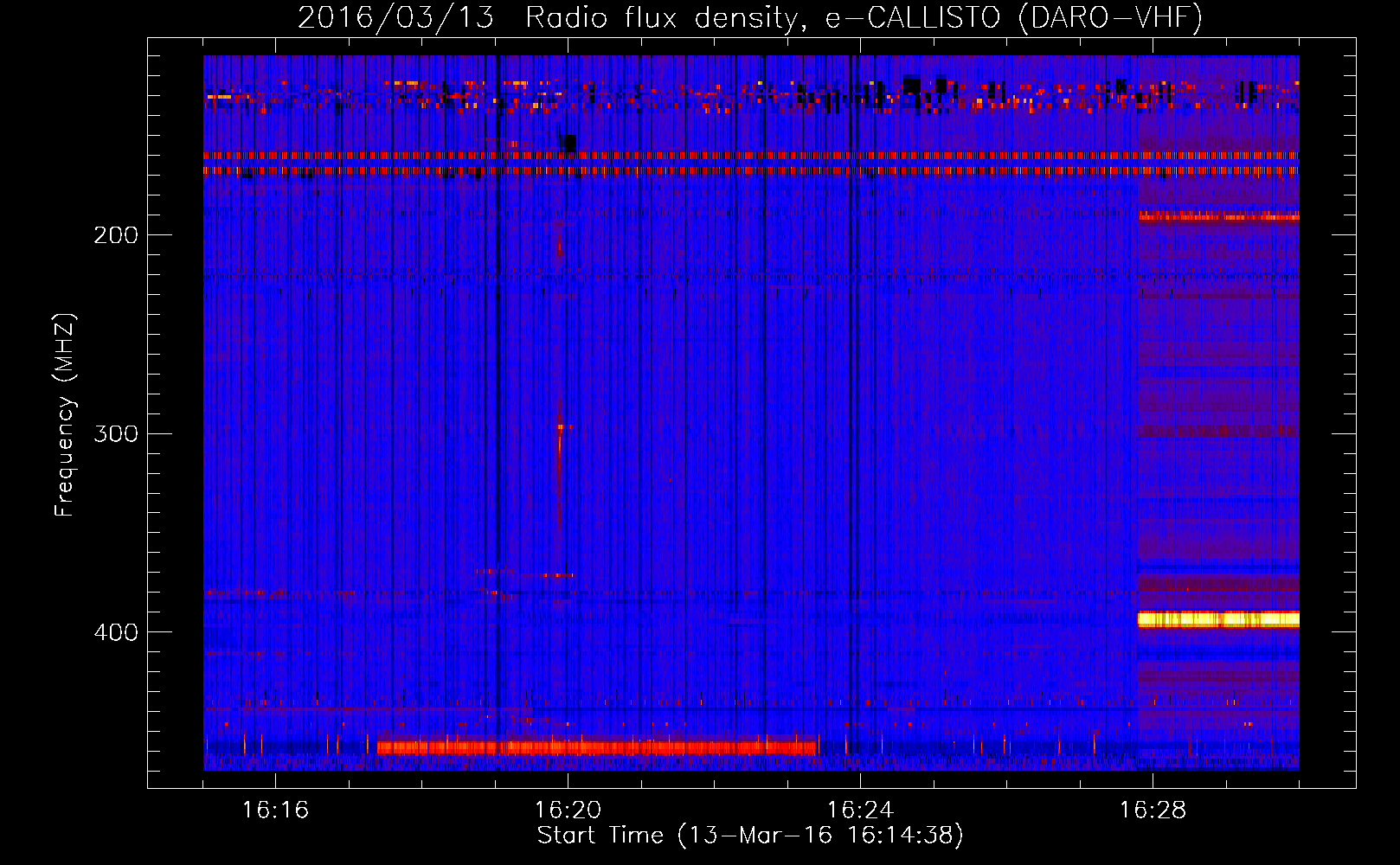The height and width of the screenshot is (865, 1400).
Task: Click the long red emission band at the spectrogram bottom
Action: pos(597,747)
